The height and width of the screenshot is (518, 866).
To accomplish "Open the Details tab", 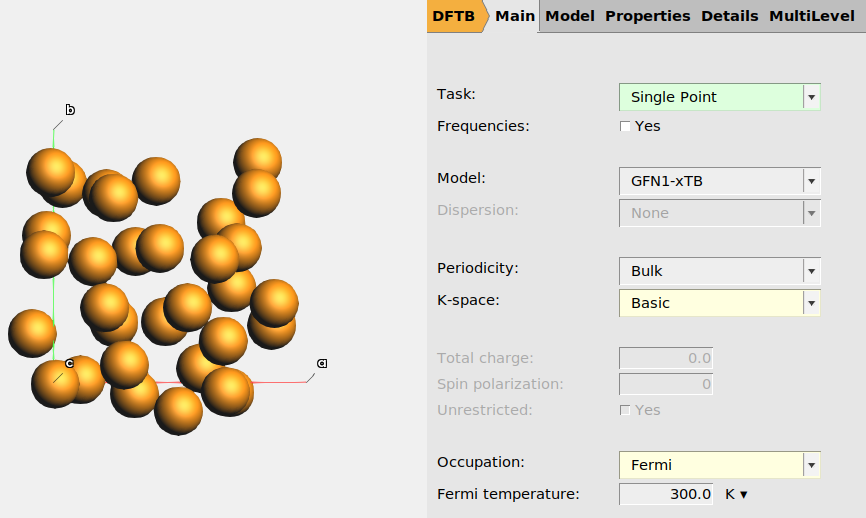I will coord(730,16).
